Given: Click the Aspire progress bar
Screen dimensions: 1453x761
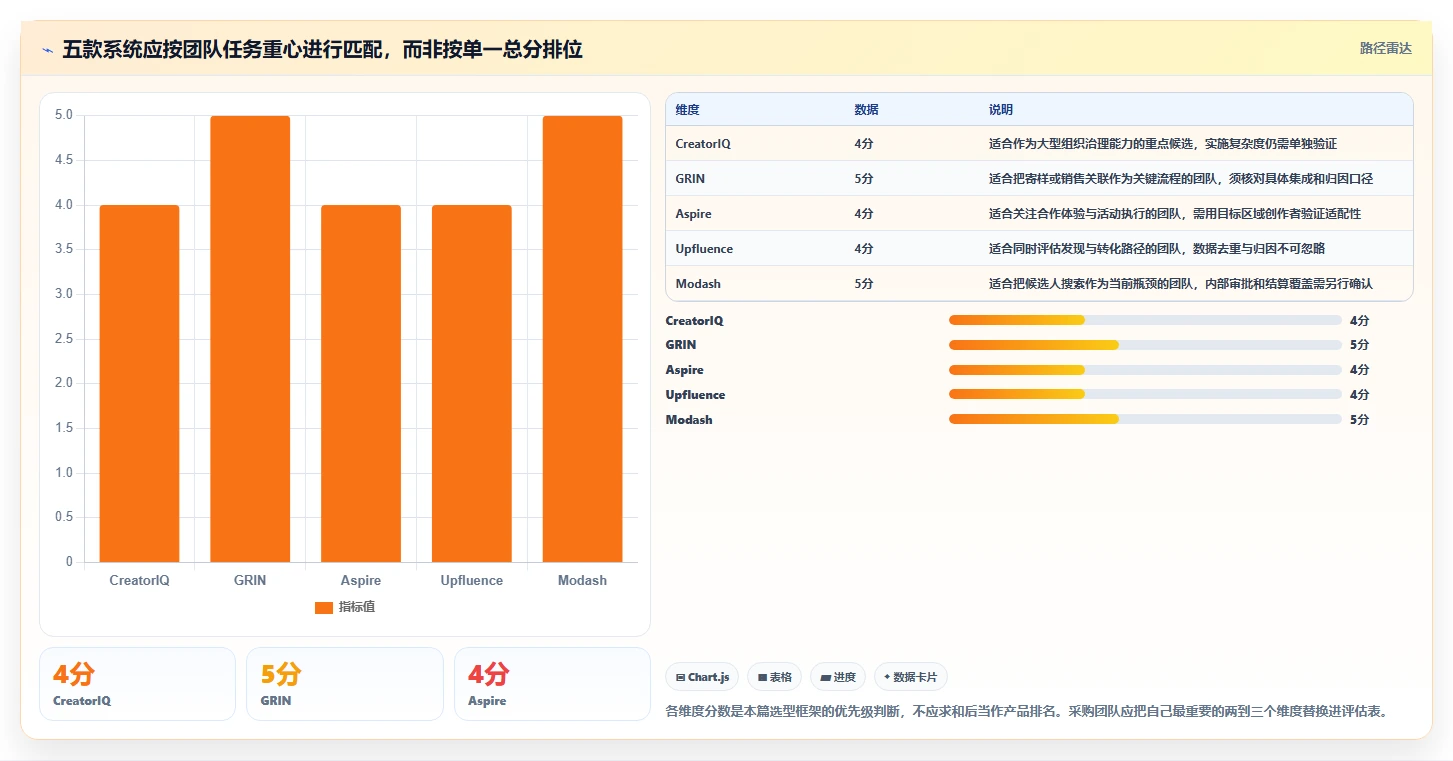Looking at the screenshot, I should (x=1145, y=370).
